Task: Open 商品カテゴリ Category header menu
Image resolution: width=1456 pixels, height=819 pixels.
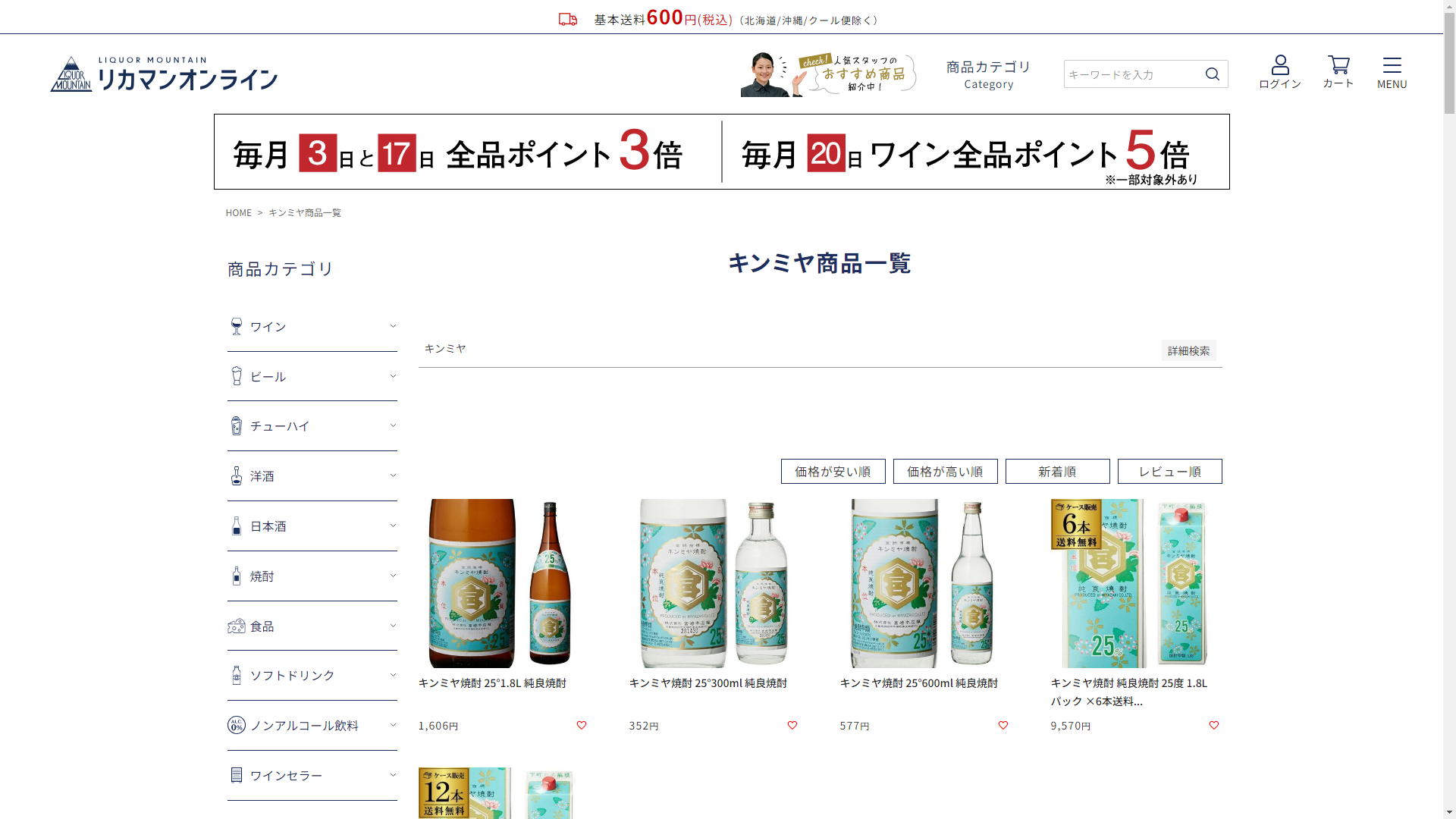Action: coord(989,74)
